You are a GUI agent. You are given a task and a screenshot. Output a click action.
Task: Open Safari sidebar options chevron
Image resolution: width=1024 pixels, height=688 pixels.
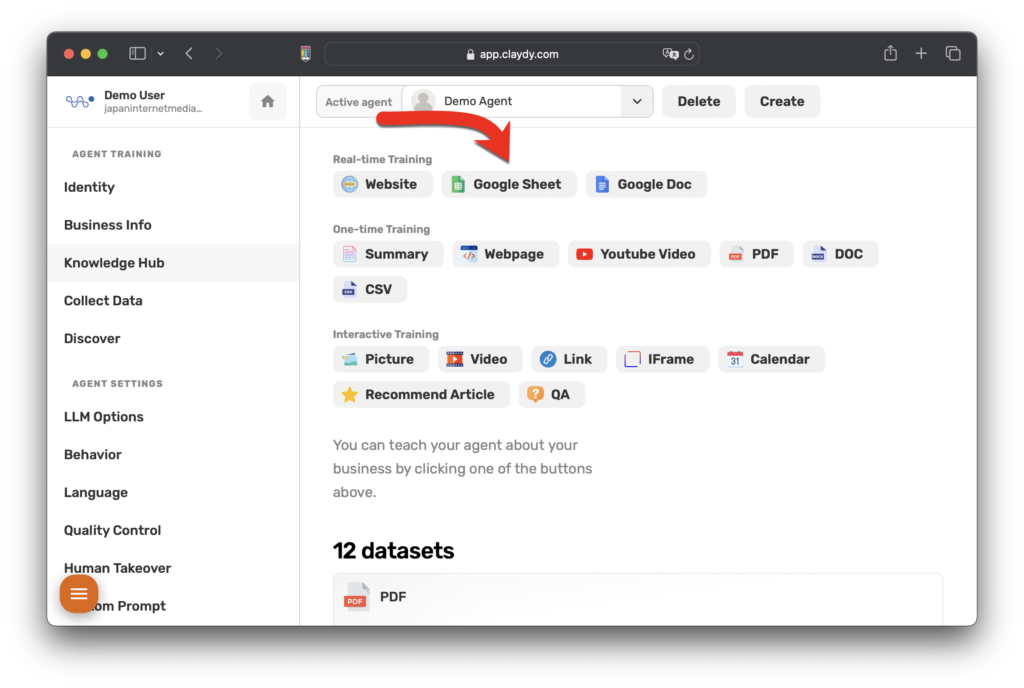click(x=161, y=54)
